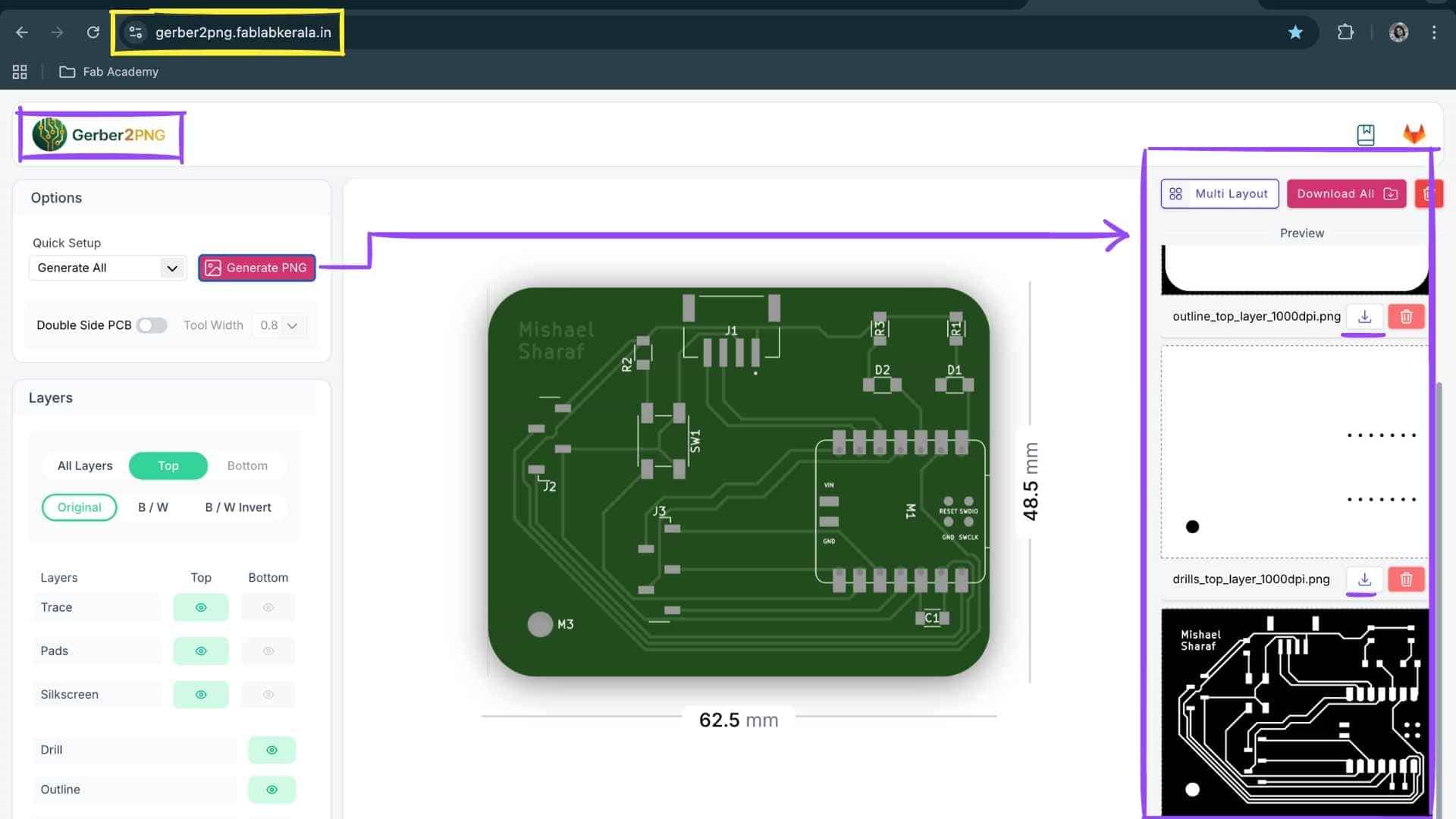Image resolution: width=1456 pixels, height=819 pixels.
Task: Open the GitLab repository icon
Action: 1414,134
